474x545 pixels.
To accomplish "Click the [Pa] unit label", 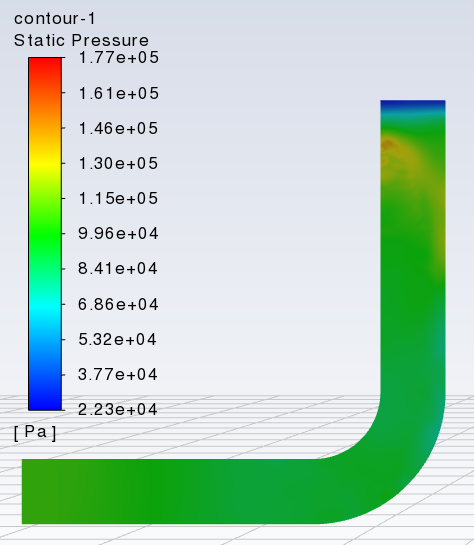I will tap(35, 432).
